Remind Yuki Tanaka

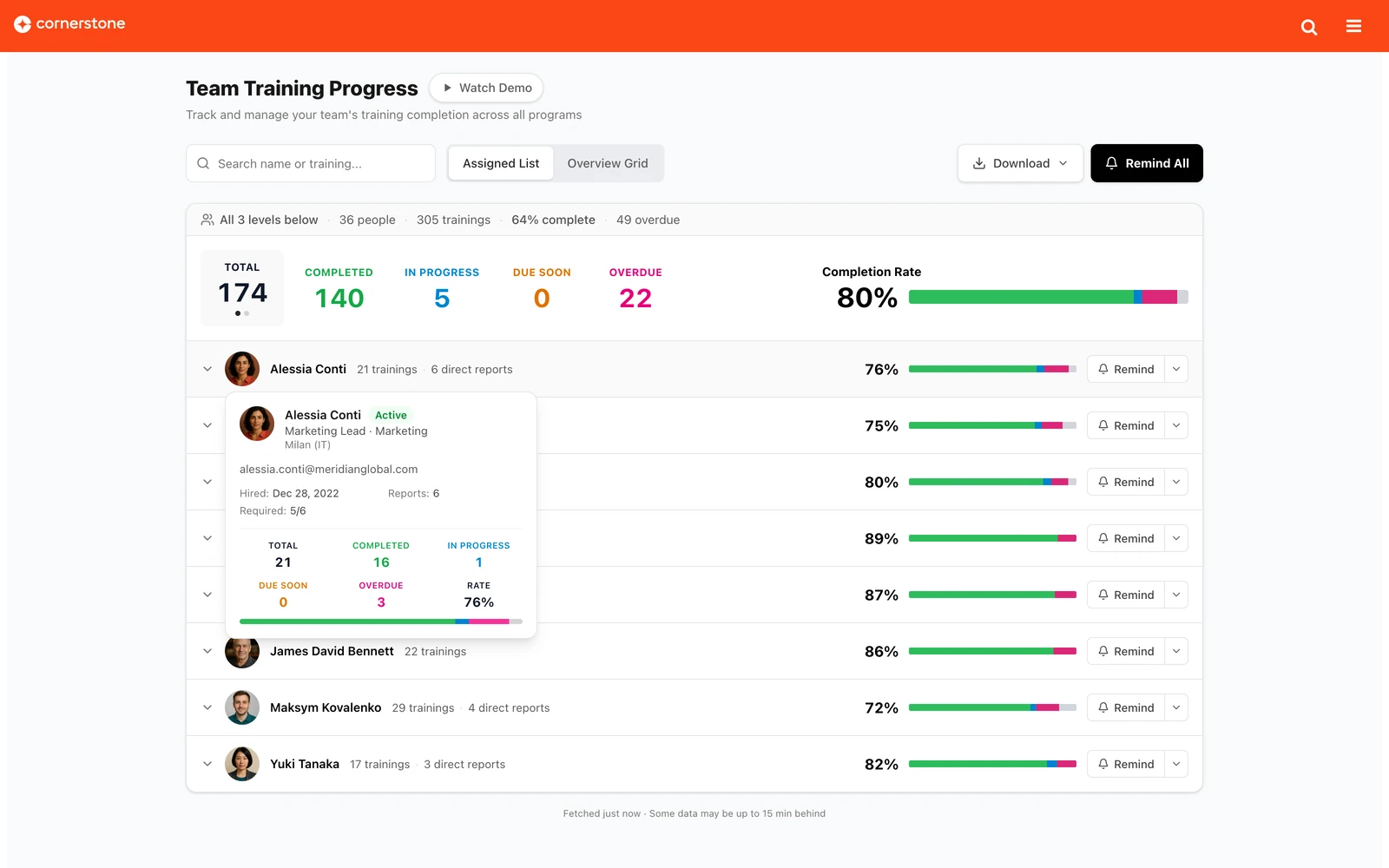tap(1125, 764)
